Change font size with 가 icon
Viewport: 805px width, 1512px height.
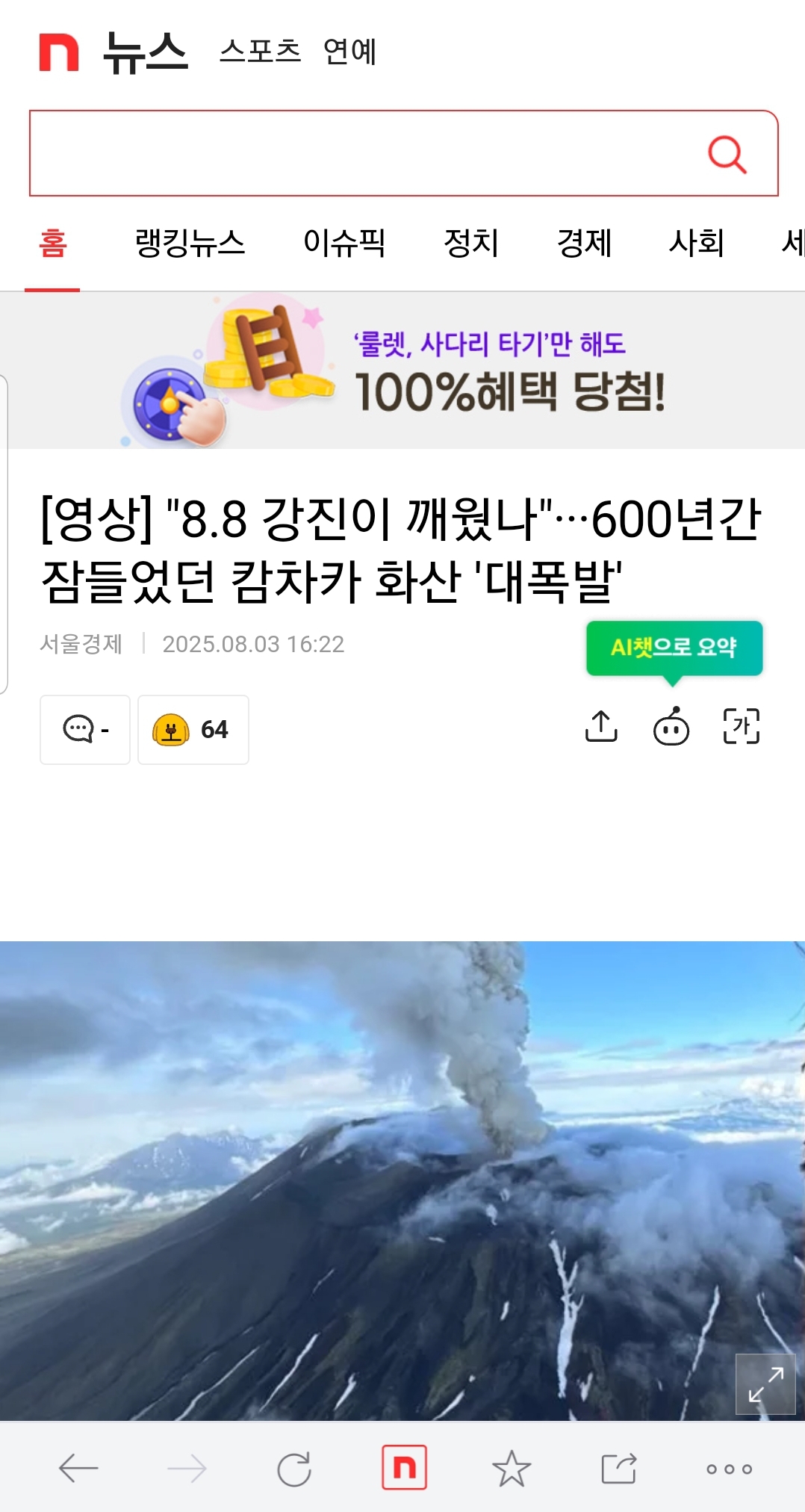click(742, 726)
